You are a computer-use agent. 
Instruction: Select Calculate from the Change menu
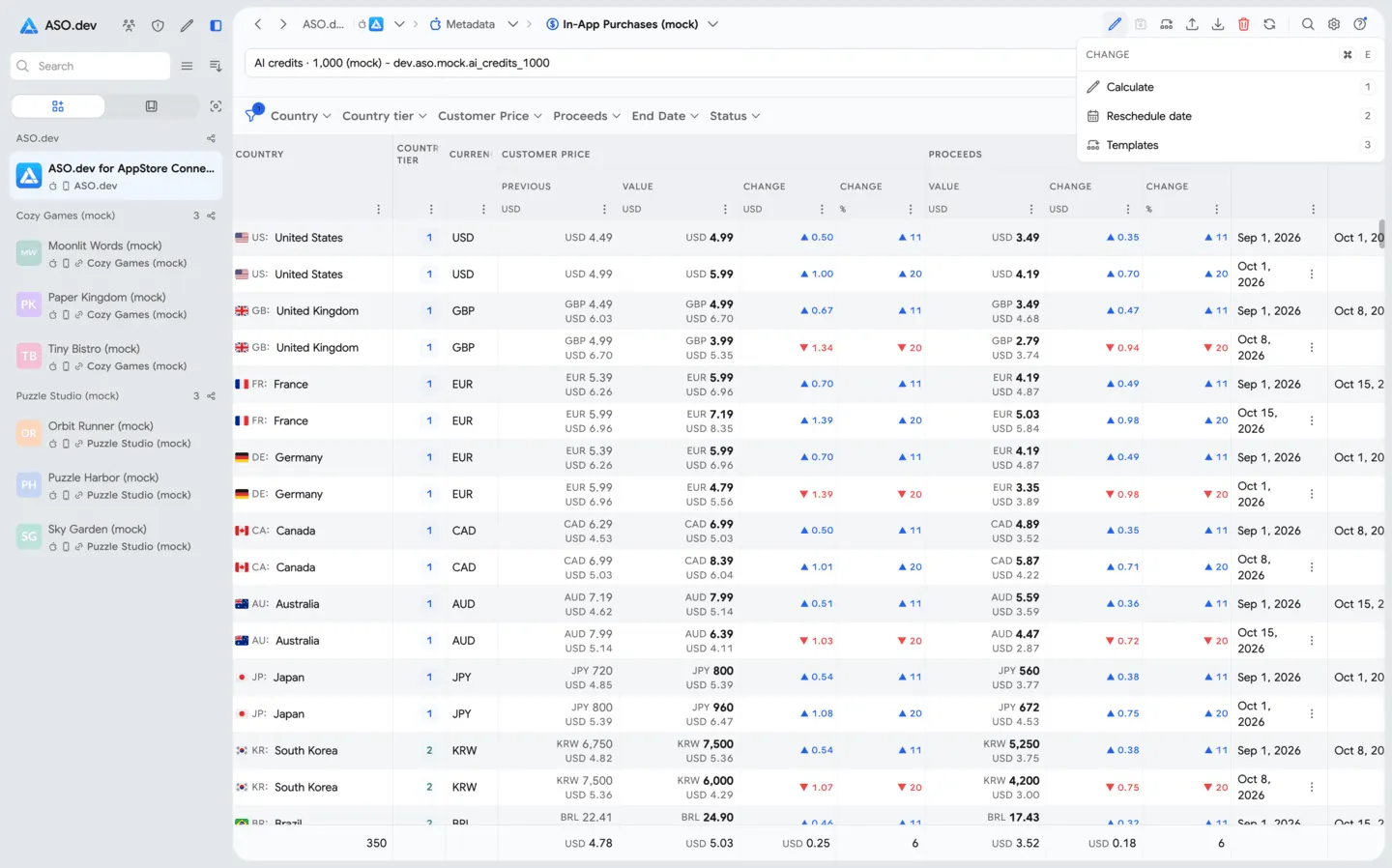[1230, 87]
